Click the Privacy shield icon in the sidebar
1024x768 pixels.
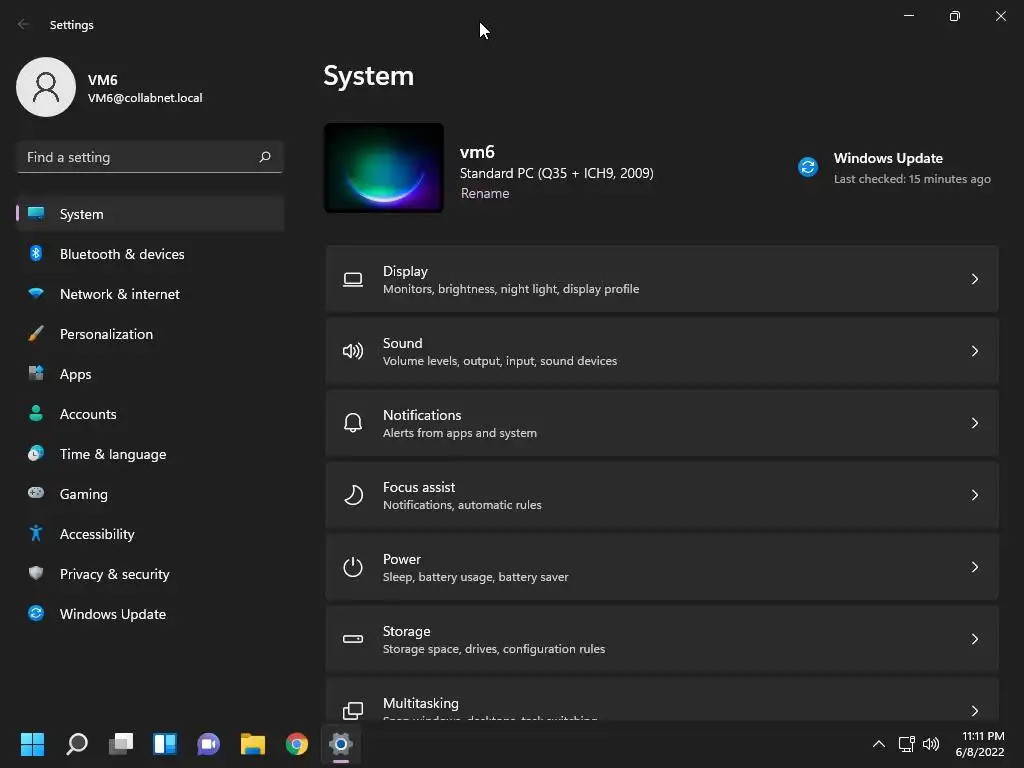(36, 573)
